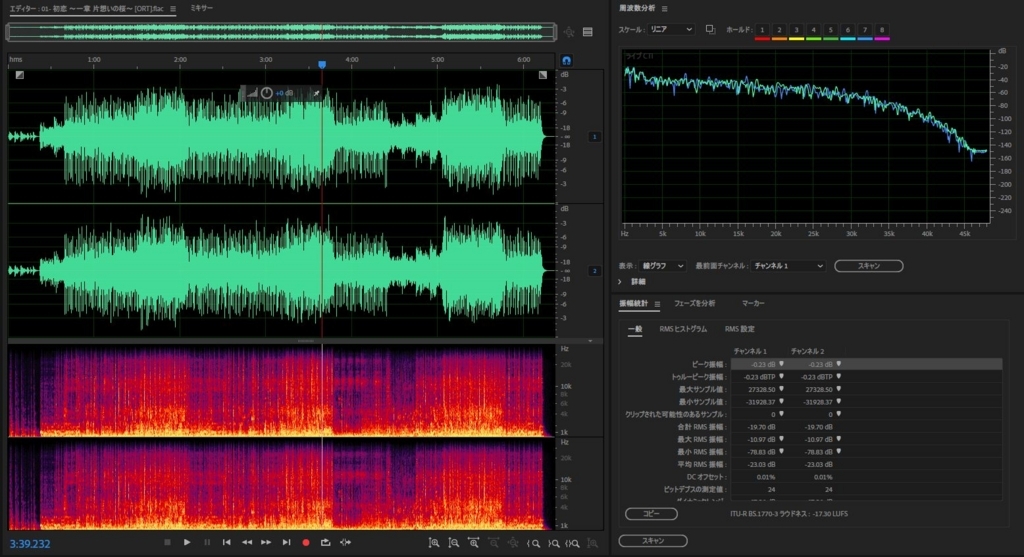Start recording with the red Record button

click(306, 543)
